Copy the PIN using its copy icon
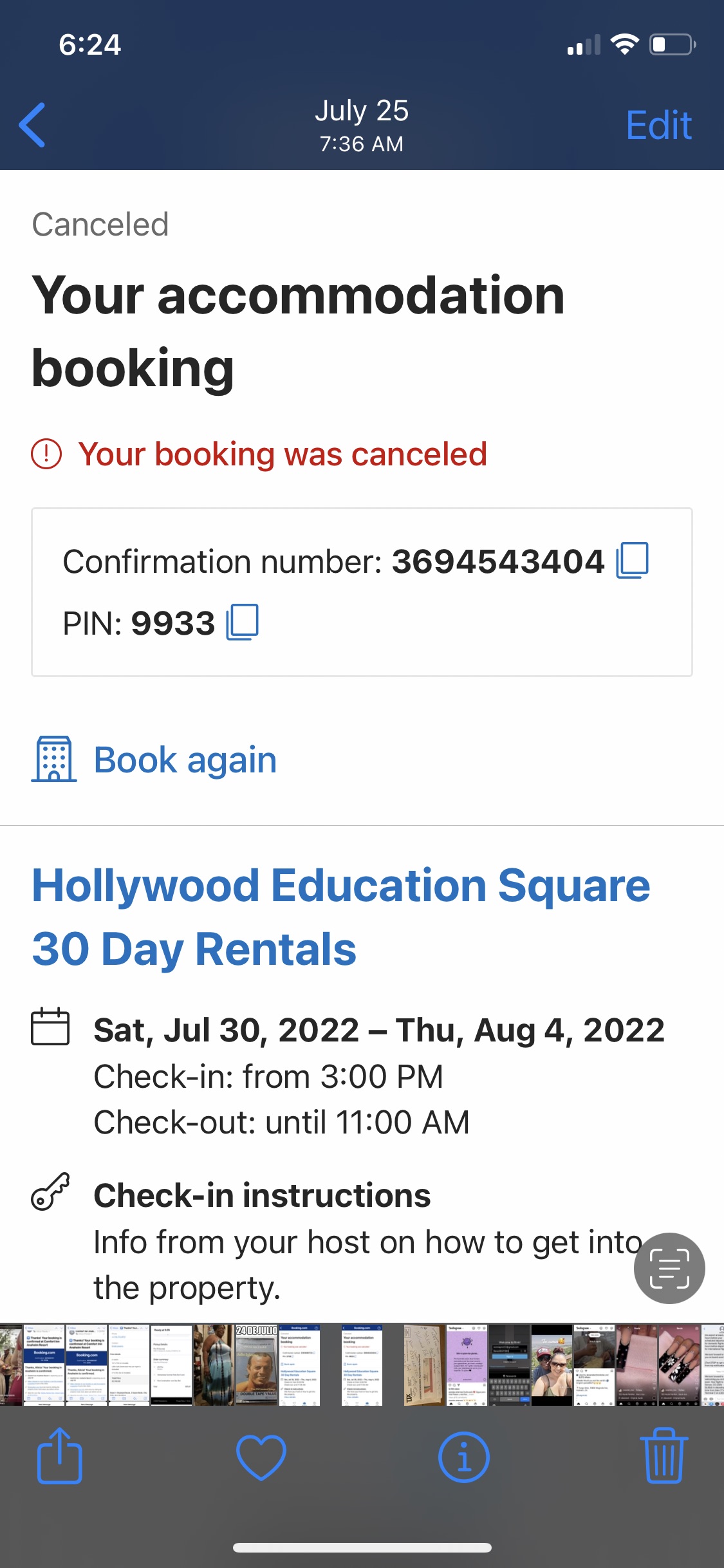 [243, 622]
